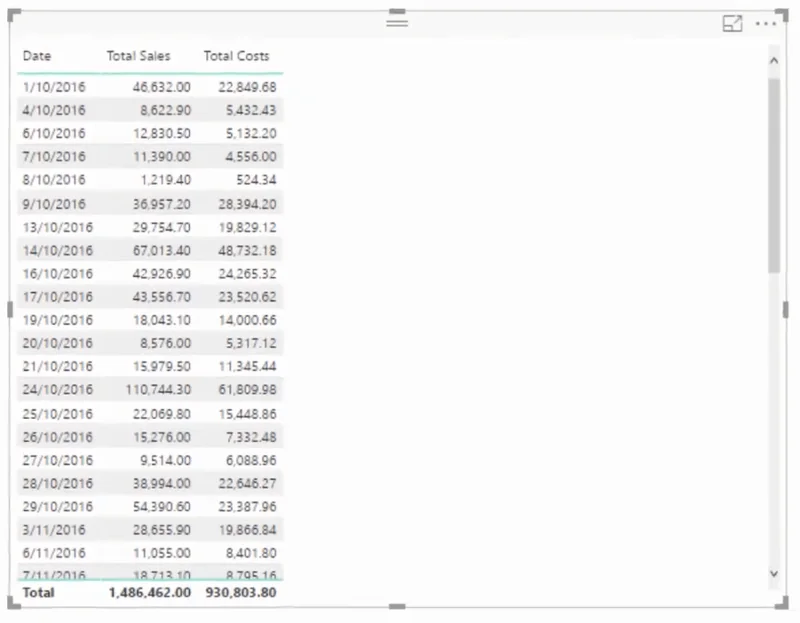Open the More options ellipsis menu
This screenshot has height=623, width=800.
766,23
